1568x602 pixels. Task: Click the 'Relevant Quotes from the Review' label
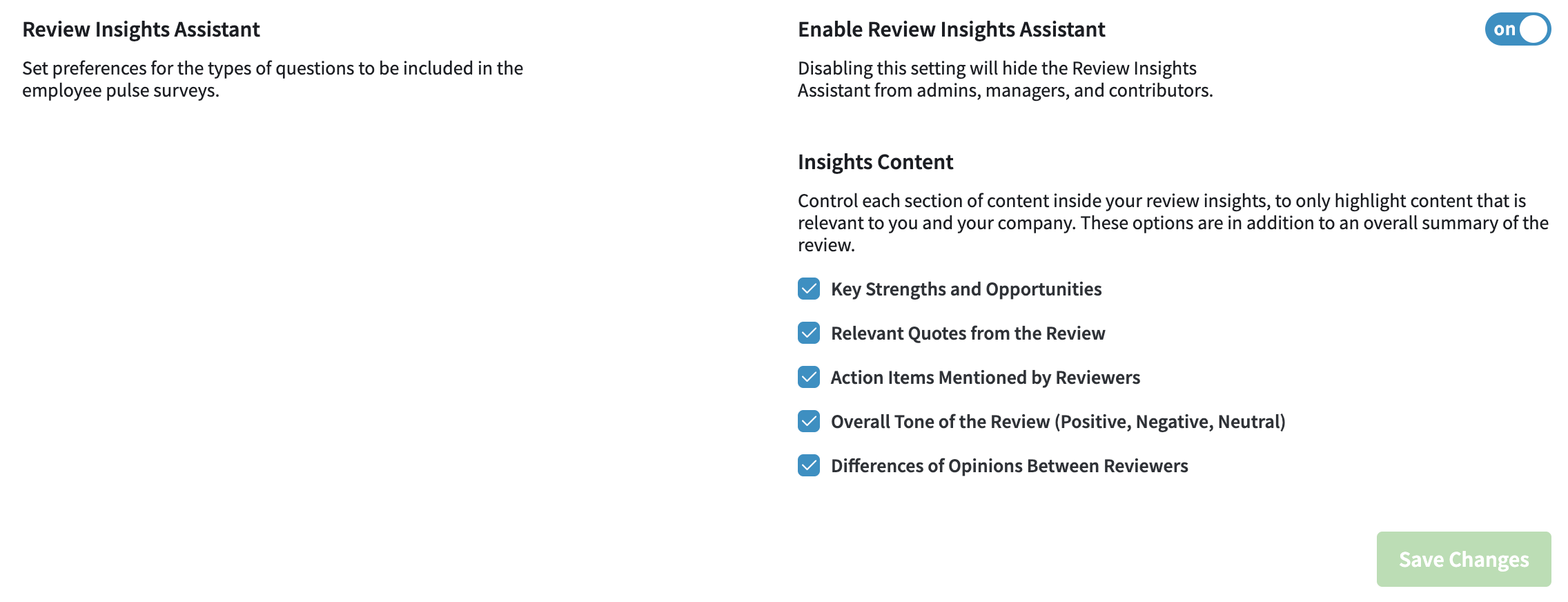[x=968, y=333]
